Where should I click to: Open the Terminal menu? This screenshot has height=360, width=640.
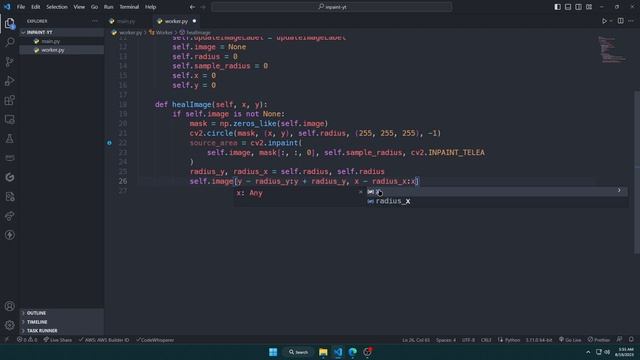tap(129, 7)
